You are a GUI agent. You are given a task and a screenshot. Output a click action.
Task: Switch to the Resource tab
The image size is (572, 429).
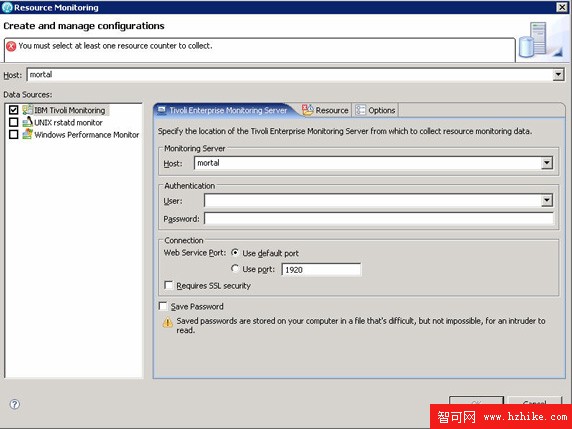(x=325, y=110)
